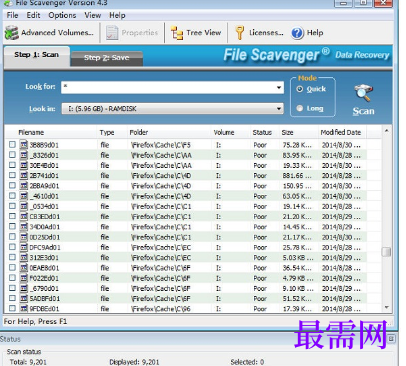Click file icon of DFC9Ad01
The image size is (406, 366).
pos(24,247)
